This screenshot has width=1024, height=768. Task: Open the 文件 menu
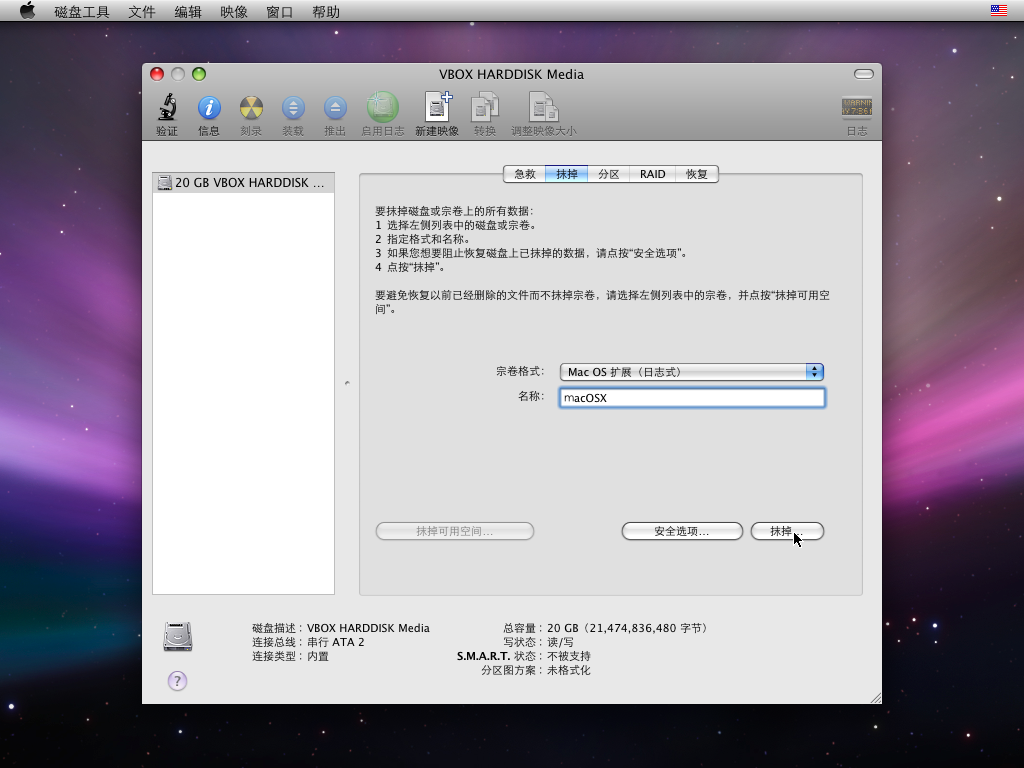coord(142,12)
